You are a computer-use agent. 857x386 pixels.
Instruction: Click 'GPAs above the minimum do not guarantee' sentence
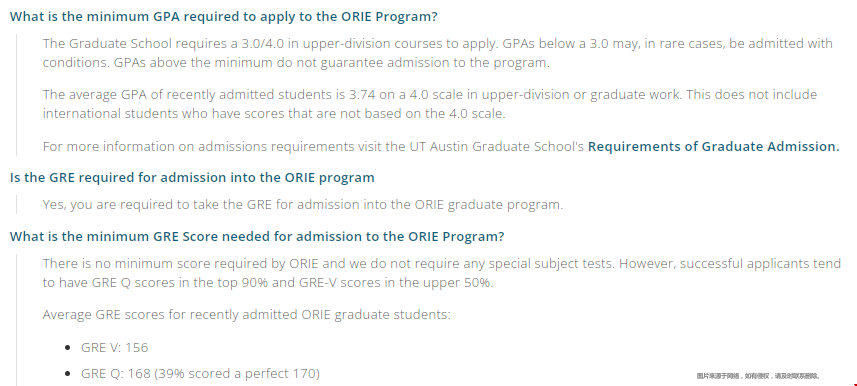pyautogui.click(x=331, y=62)
